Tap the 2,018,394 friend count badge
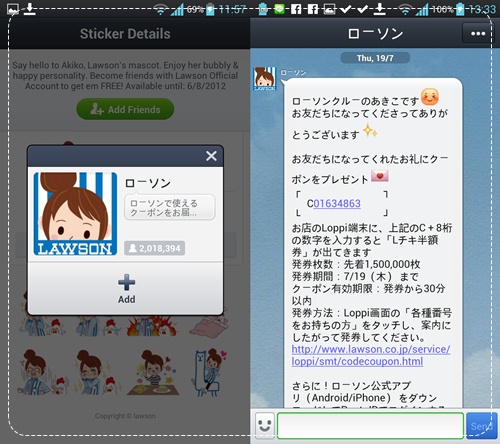This screenshot has width=500, height=444. (x=155, y=248)
